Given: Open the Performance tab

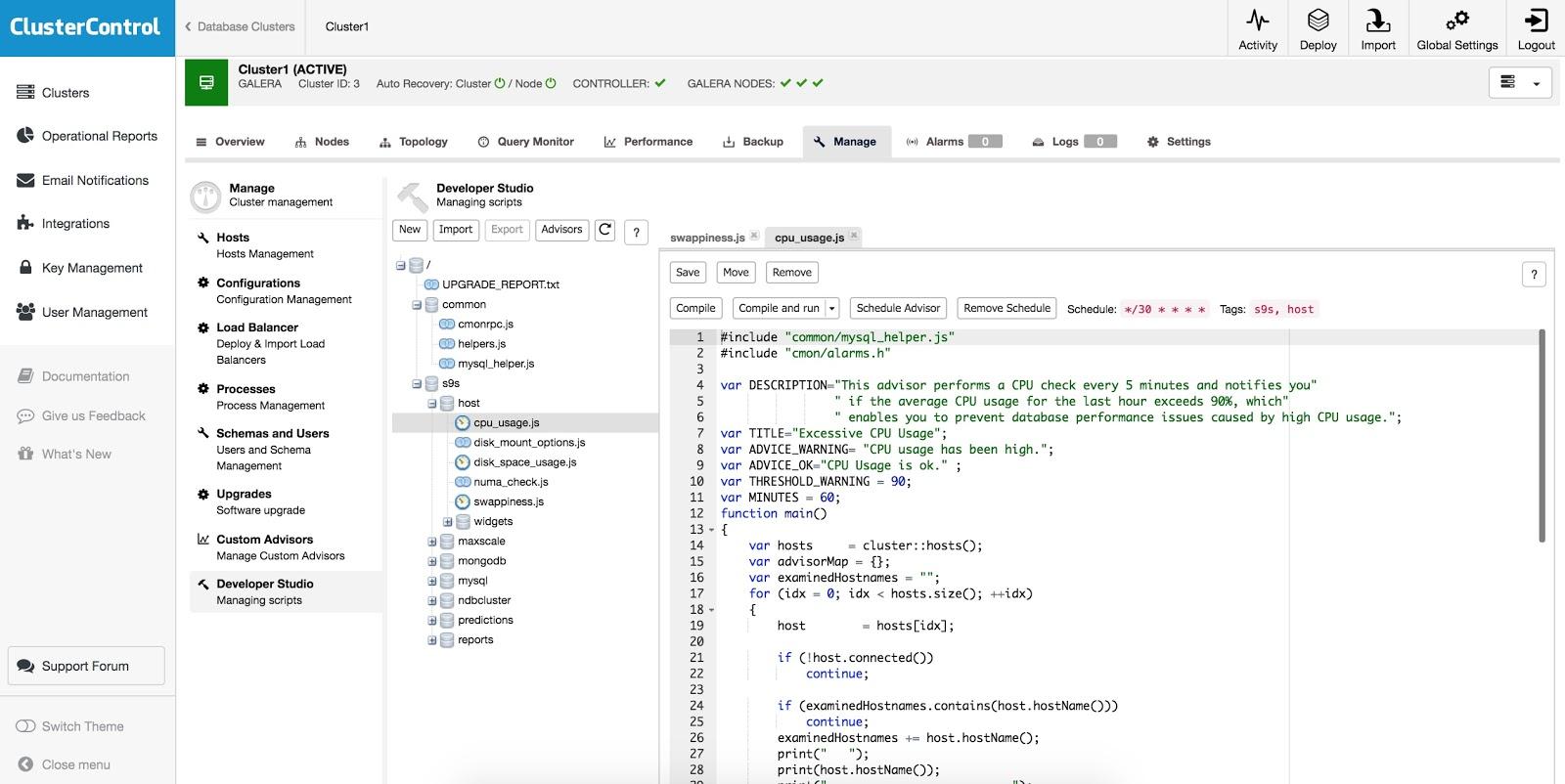Looking at the screenshot, I should (x=648, y=142).
